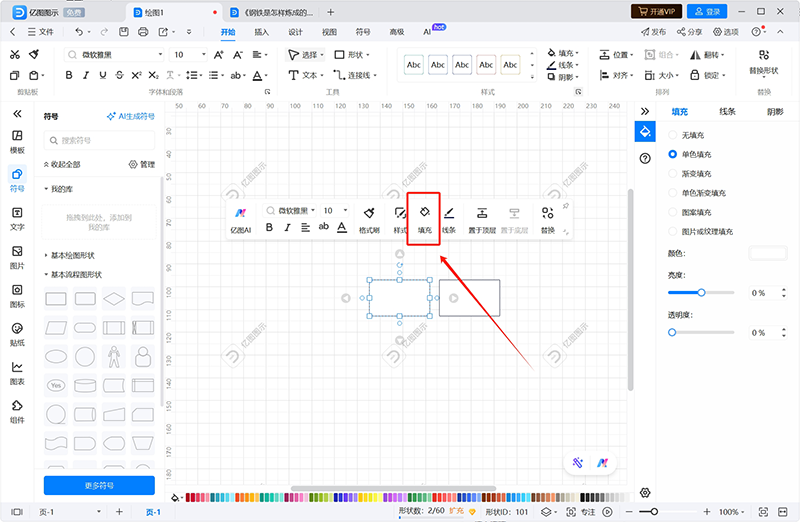Click 替换 in the floating toolbar
Viewport: 800px width, 522px height.
pyautogui.click(x=547, y=219)
